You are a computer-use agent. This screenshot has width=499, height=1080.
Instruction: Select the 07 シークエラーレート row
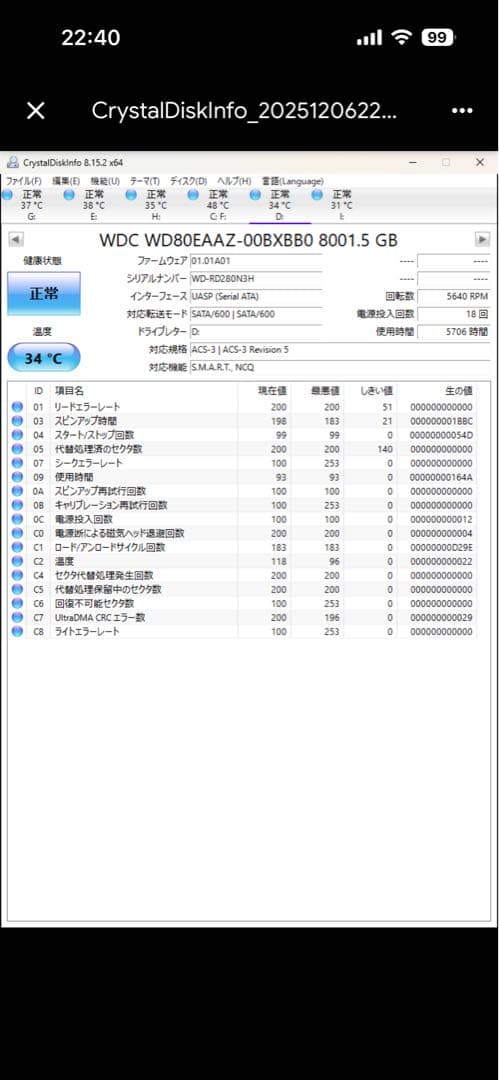point(243,464)
